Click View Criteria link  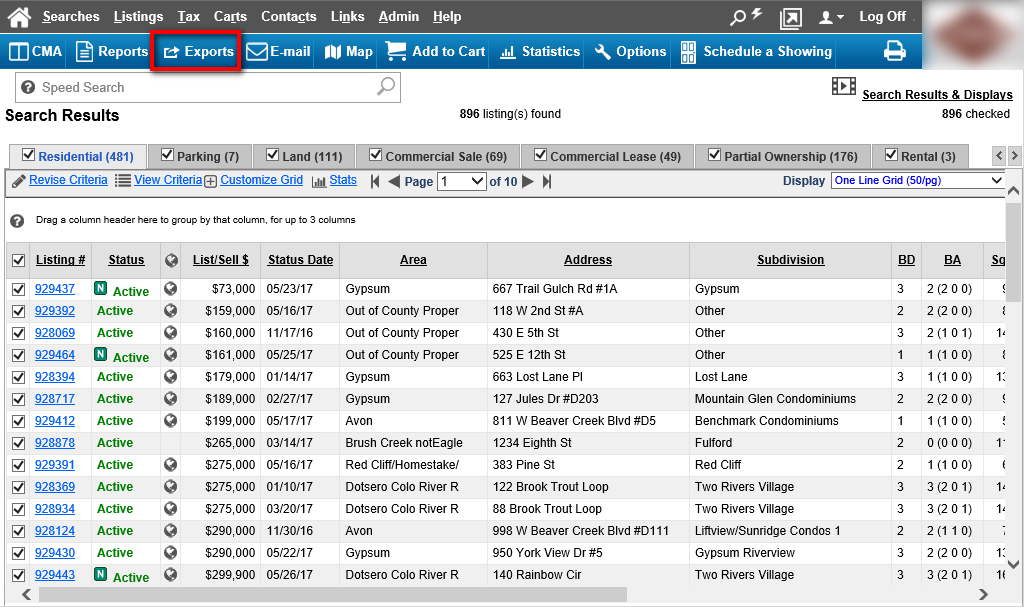pos(168,180)
